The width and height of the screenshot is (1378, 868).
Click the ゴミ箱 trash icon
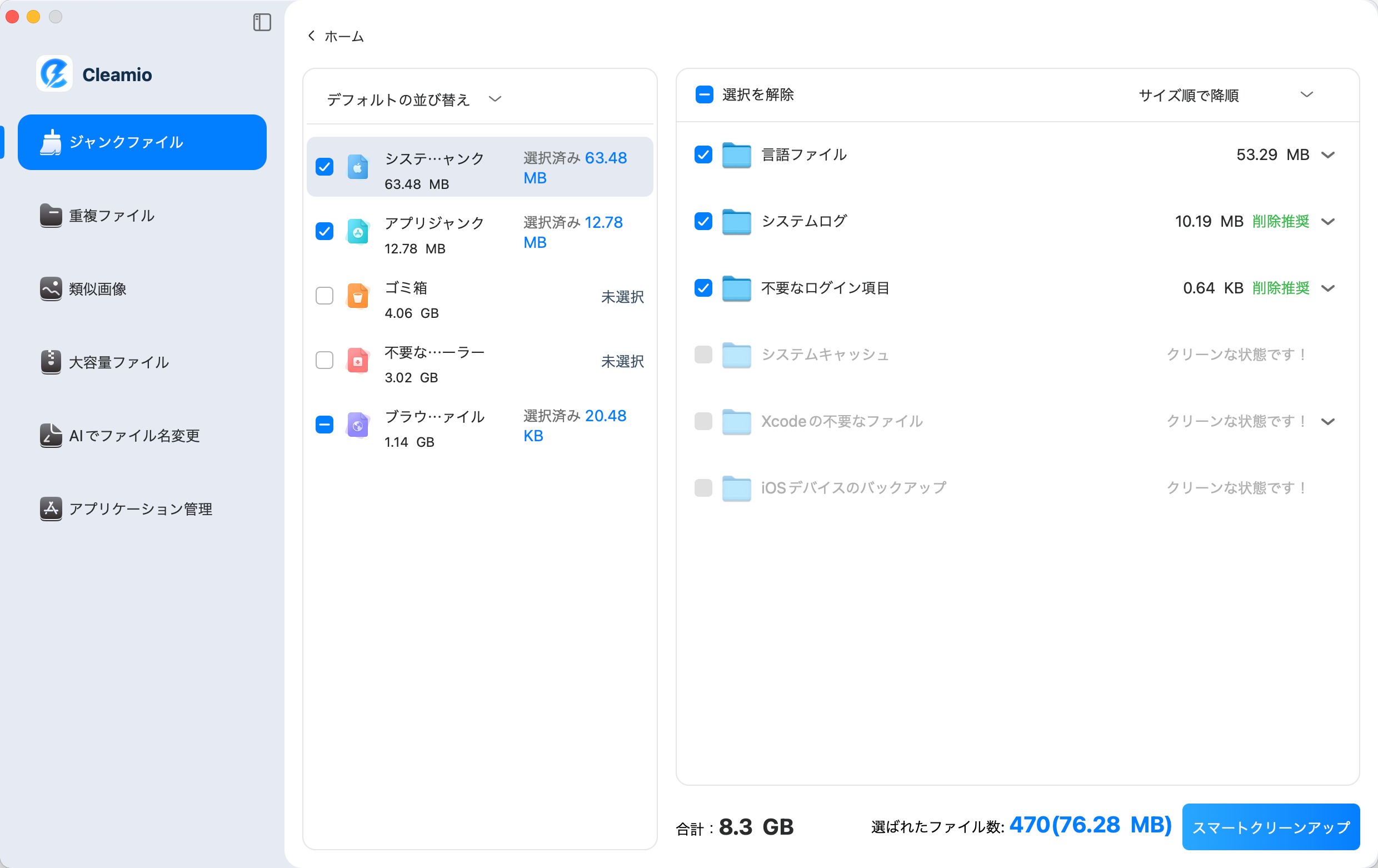click(357, 297)
